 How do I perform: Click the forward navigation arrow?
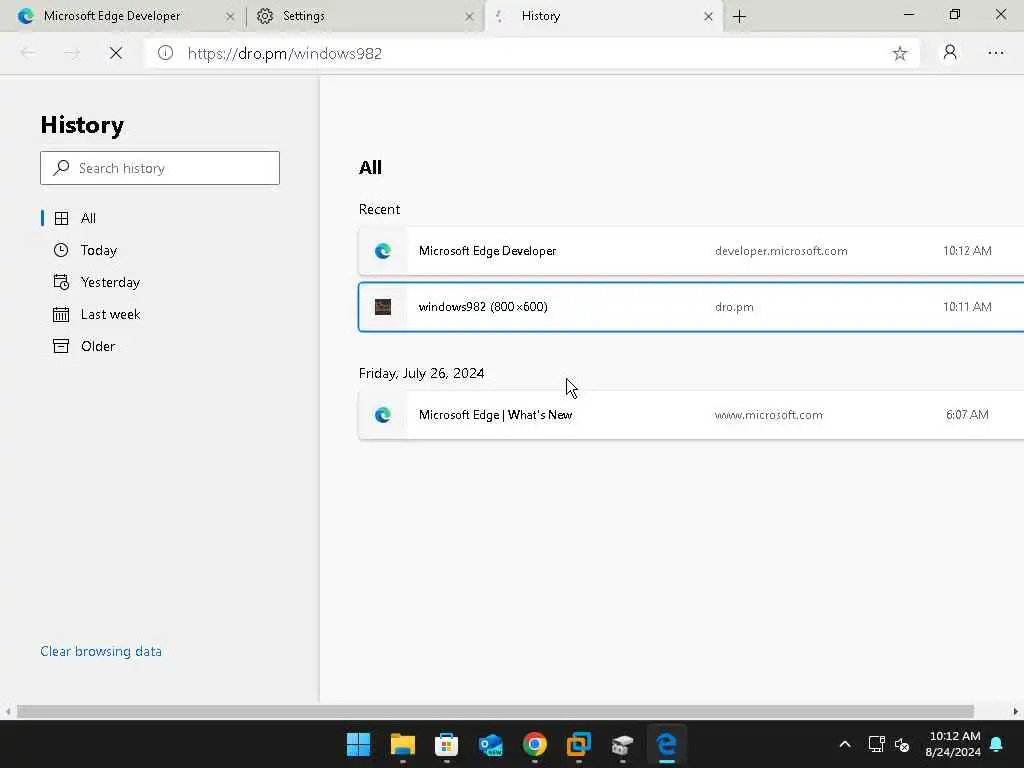[72, 54]
